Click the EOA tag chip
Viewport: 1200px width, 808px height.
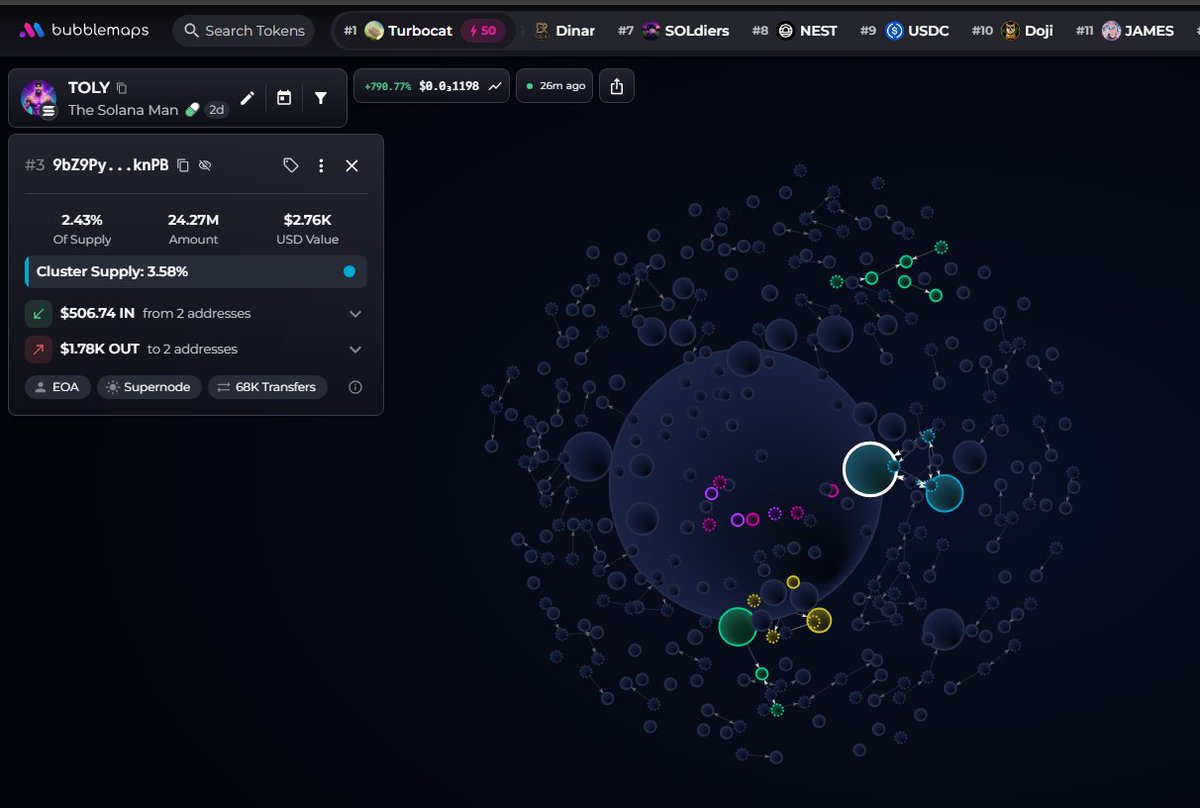58,387
